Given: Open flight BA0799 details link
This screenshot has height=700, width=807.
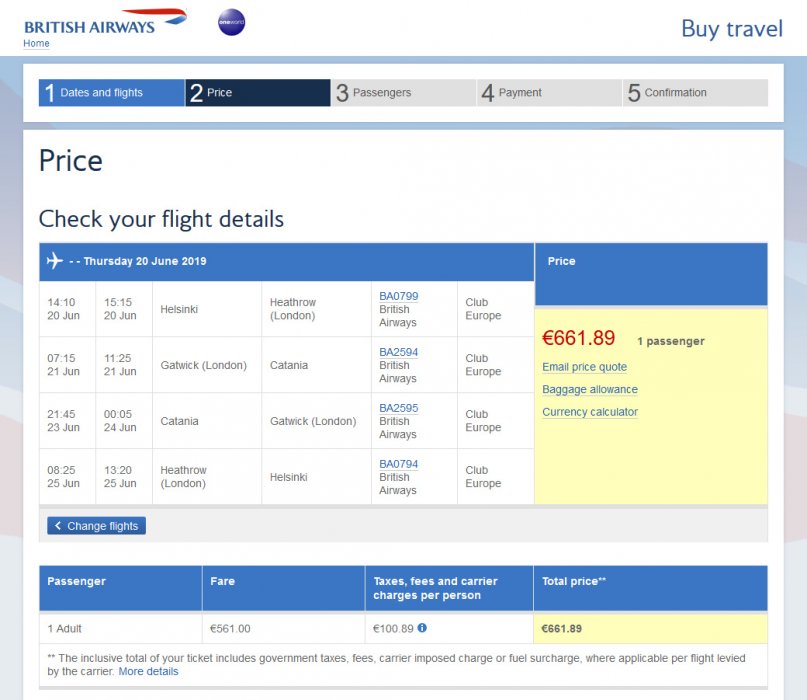Looking at the screenshot, I should point(399,296).
